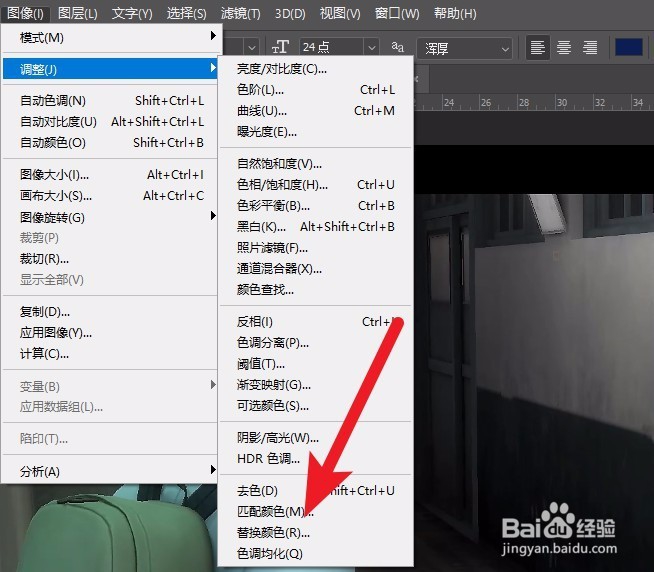
Task: Expand the 模式(M) submenu
Action: 111,38
